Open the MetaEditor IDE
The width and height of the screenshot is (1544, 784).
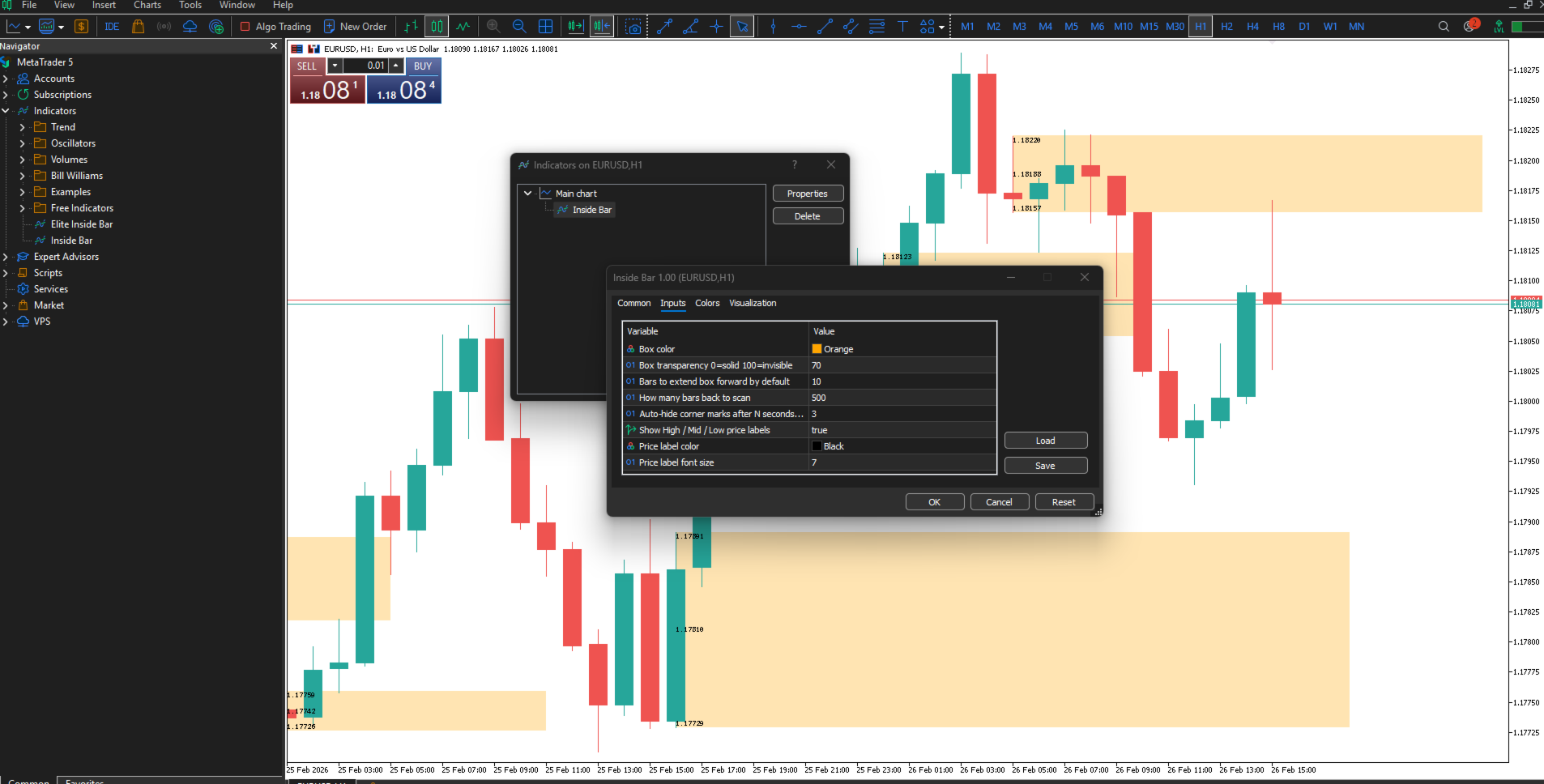pyautogui.click(x=112, y=27)
